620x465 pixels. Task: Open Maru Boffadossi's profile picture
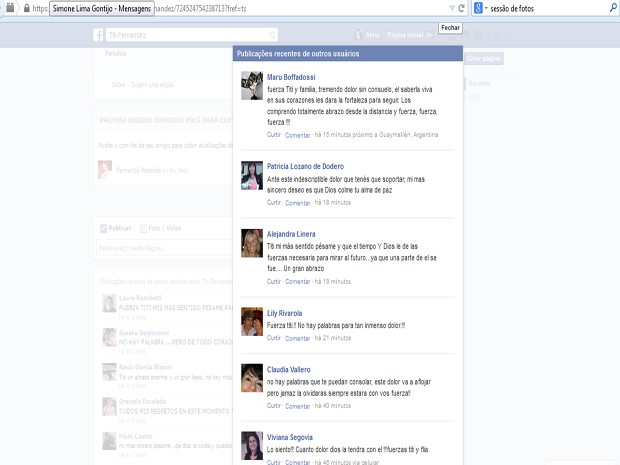[252, 86]
